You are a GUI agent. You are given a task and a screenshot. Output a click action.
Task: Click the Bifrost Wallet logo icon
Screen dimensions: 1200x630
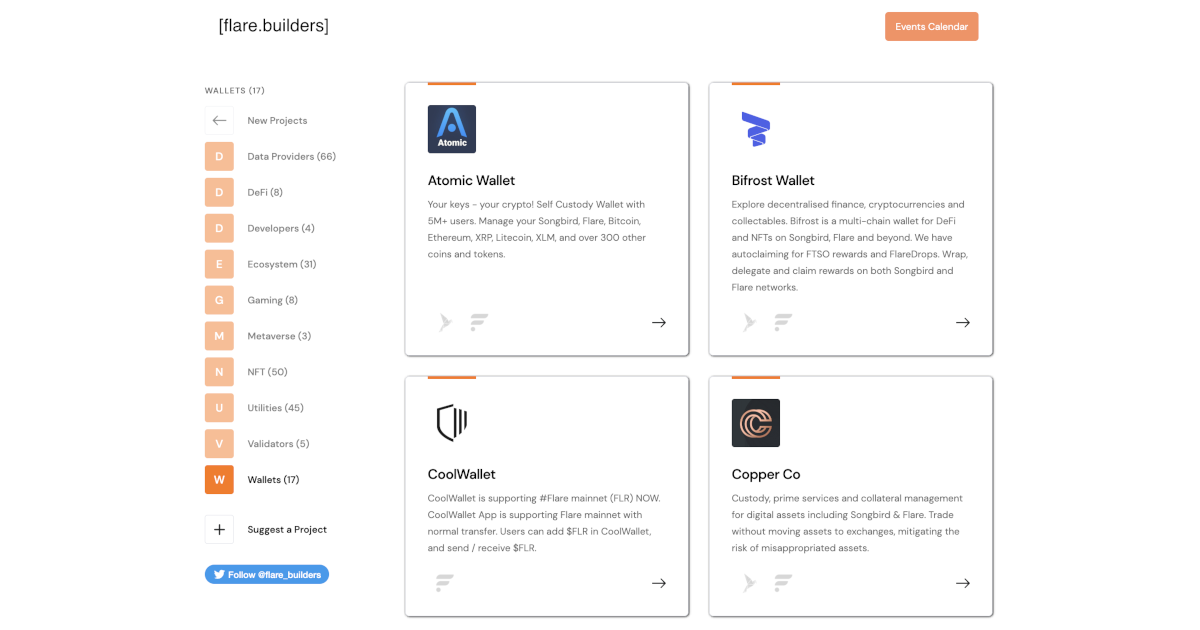click(755, 128)
